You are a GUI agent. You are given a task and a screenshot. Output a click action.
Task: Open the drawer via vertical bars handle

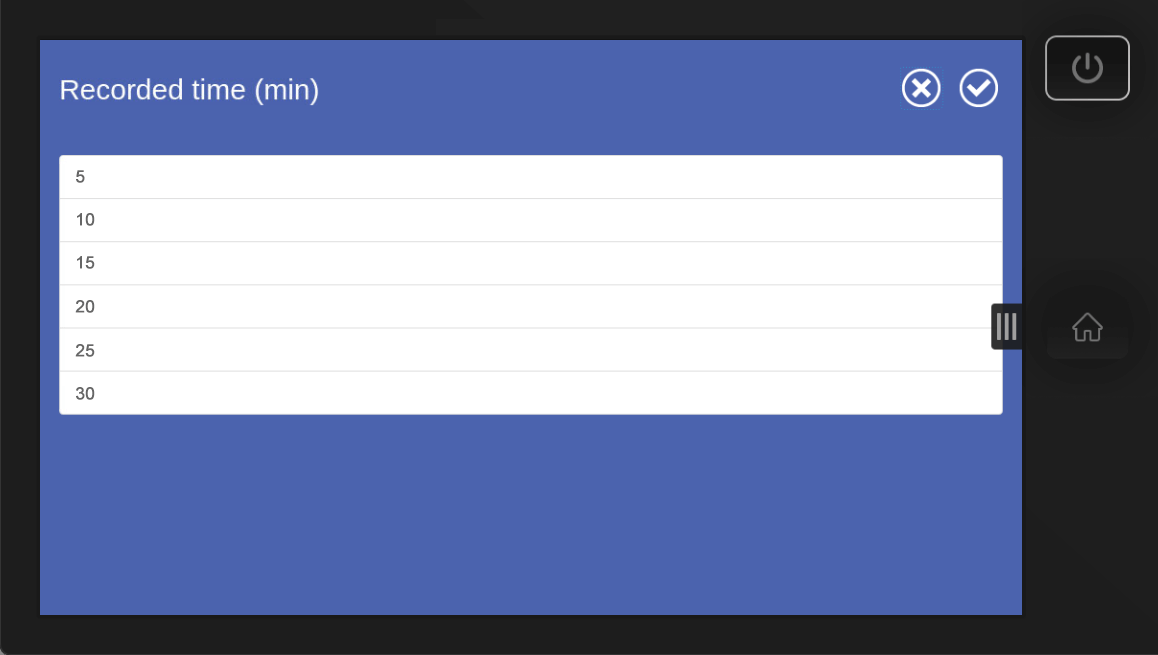[1006, 327]
